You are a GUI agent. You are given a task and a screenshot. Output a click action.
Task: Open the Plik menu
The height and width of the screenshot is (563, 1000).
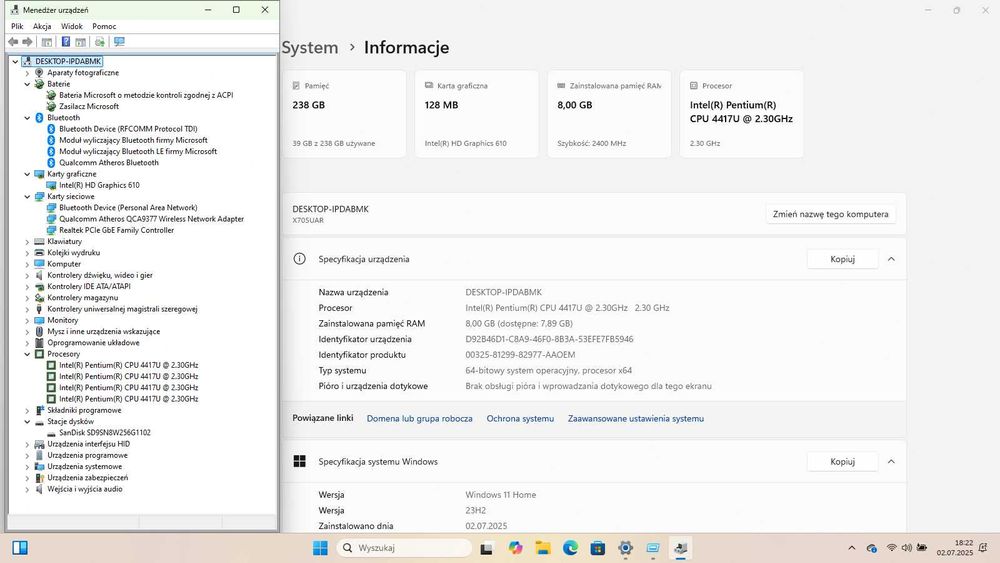click(x=17, y=26)
